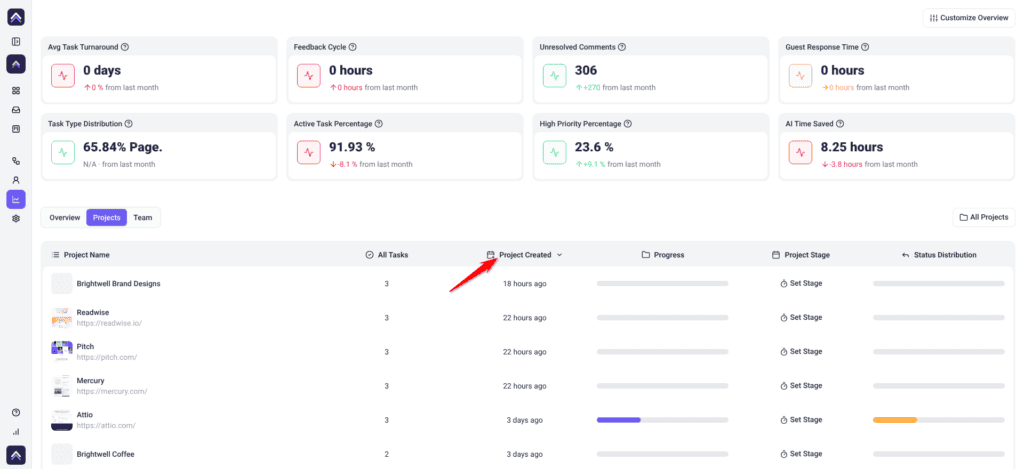The width and height of the screenshot is (1024, 469).
Task: Click the app logo at sidebar top
Action: click(x=16, y=17)
